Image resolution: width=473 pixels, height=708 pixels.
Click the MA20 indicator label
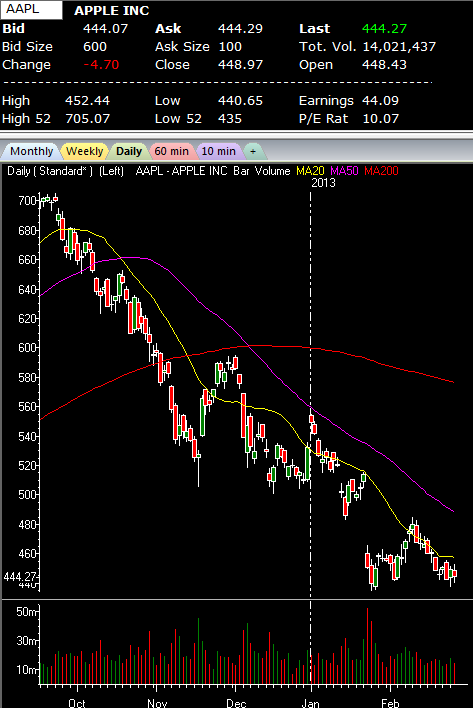[310, 171]
